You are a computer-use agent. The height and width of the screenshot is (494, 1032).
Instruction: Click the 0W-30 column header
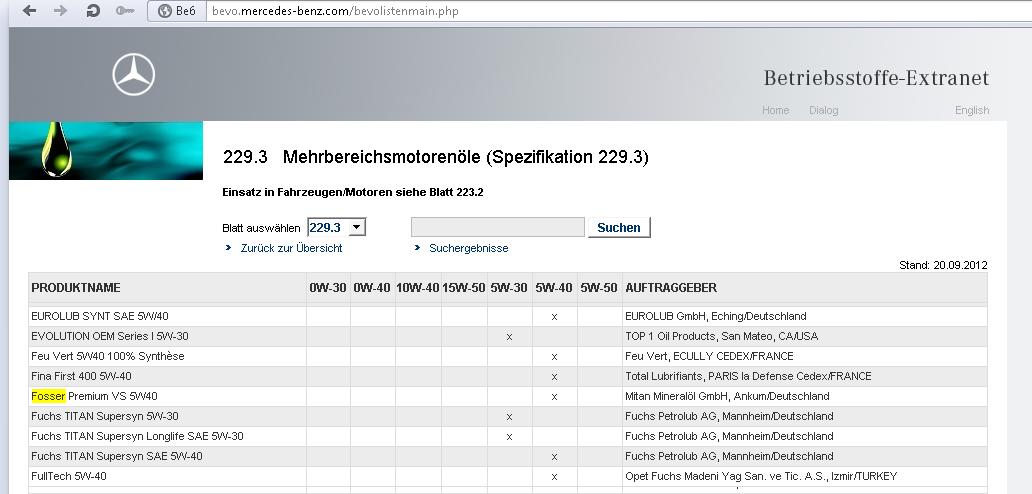click(x=328, y=287)
